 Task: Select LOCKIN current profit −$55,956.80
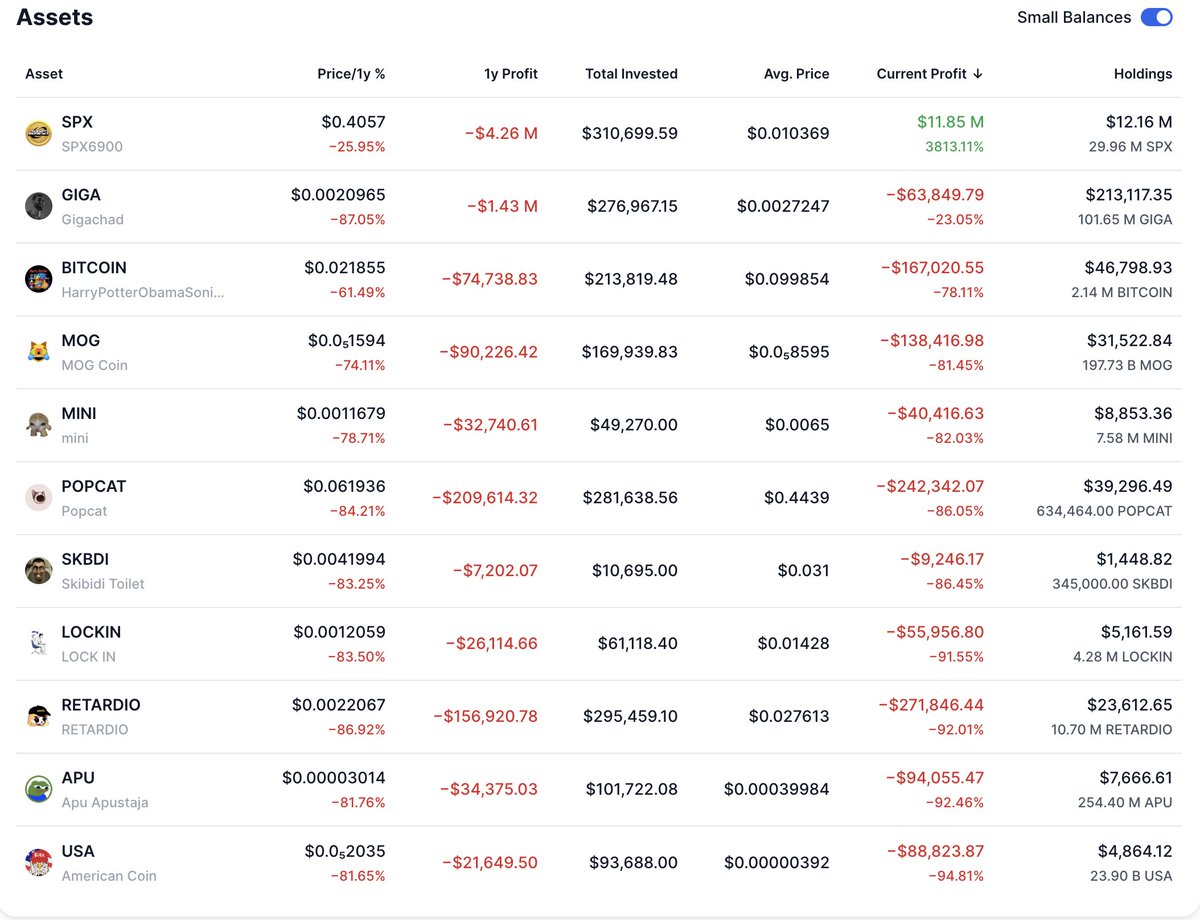point(935,633)
